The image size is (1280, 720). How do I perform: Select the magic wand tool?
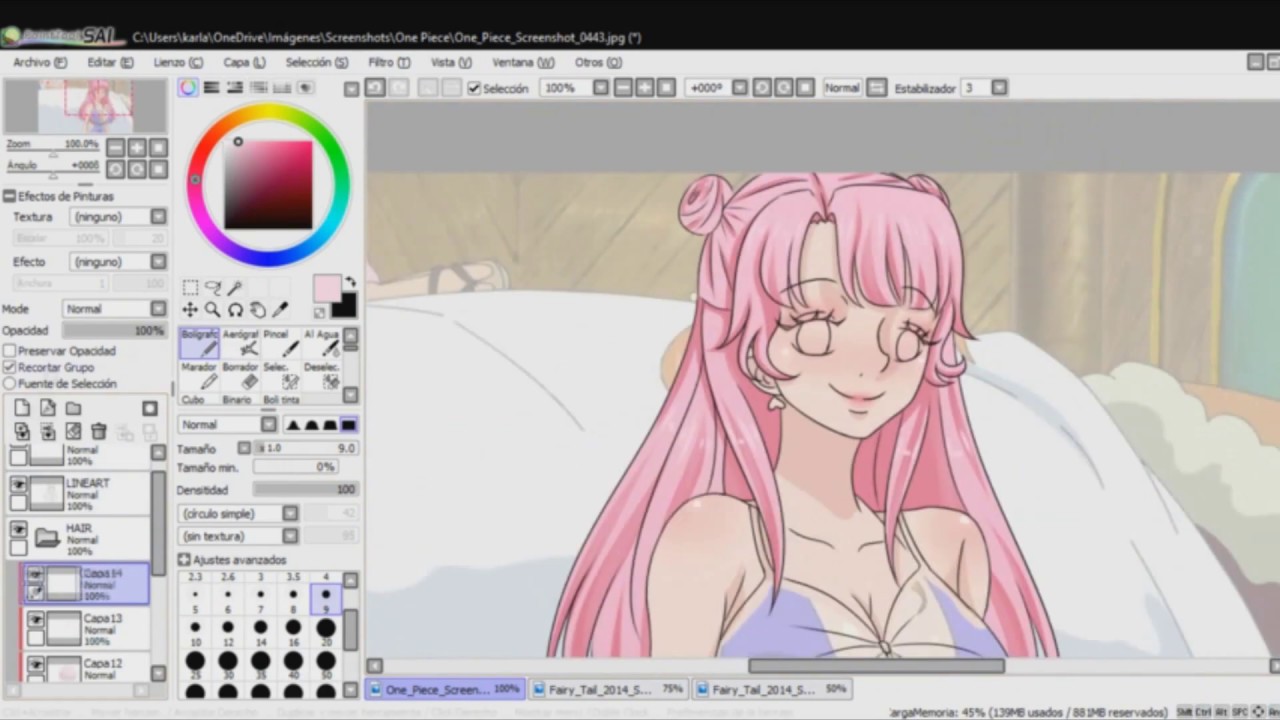234,288
